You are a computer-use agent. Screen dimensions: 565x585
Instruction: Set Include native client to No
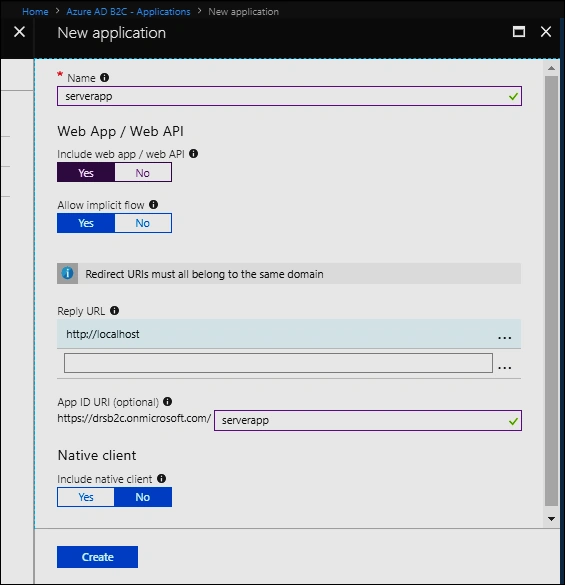pyautogui.click(x=143, y=497)
